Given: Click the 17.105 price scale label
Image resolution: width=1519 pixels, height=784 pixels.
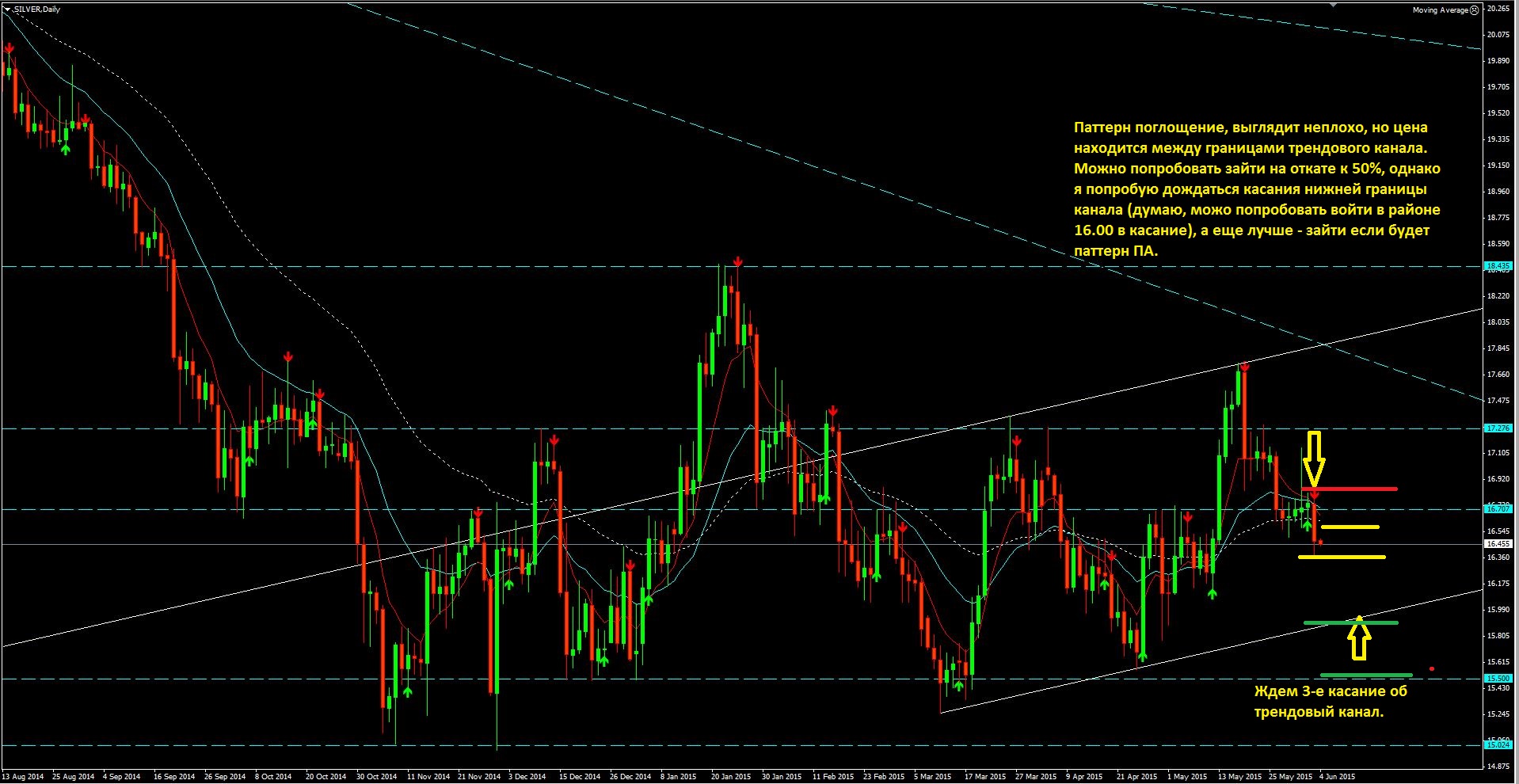Looking at the screenshot, I should click(1498, 453).
